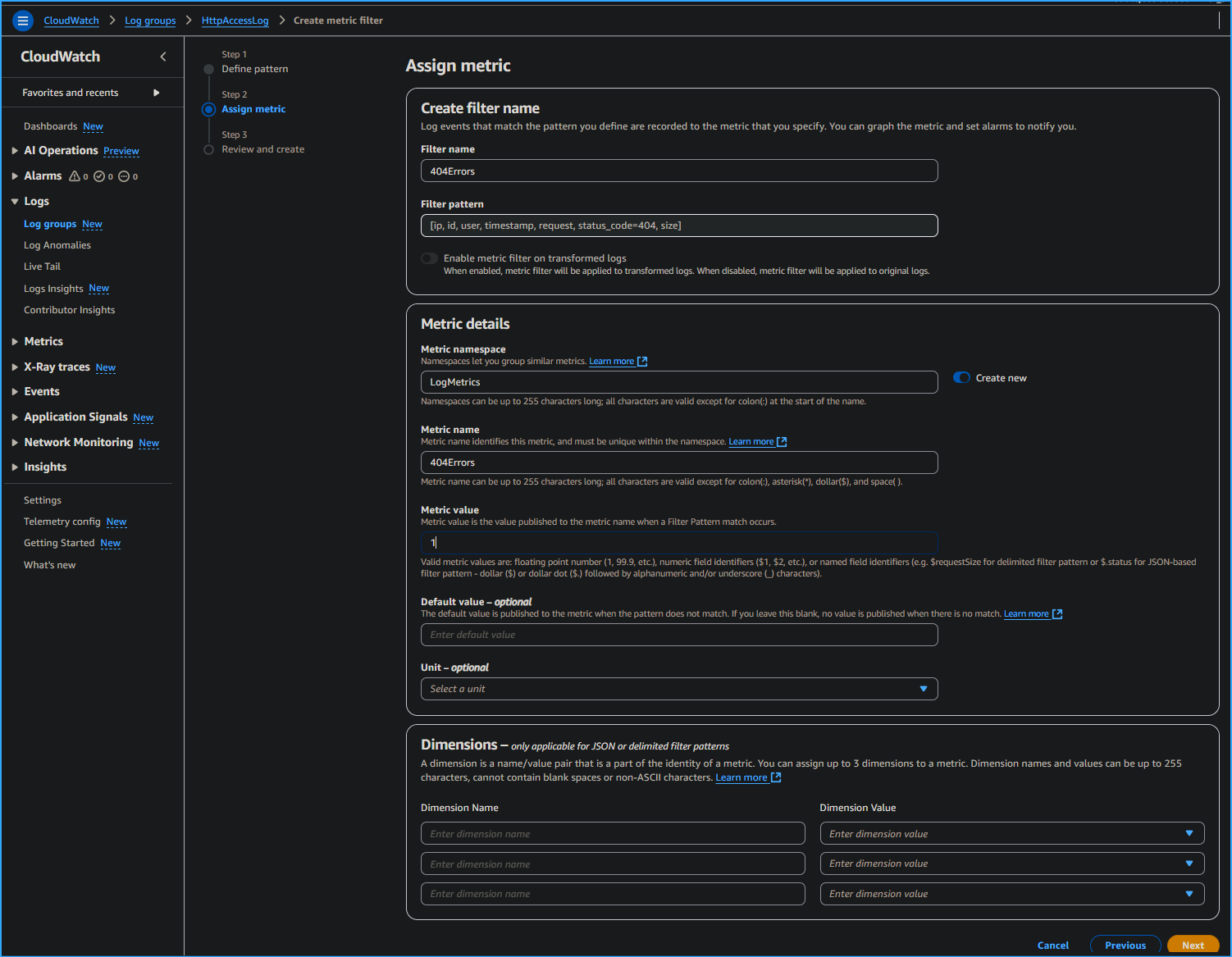This screenshot has width=1232, height=957.
Task: Enable metric filter on transformed logs toggle
Action: coord(430,258)
